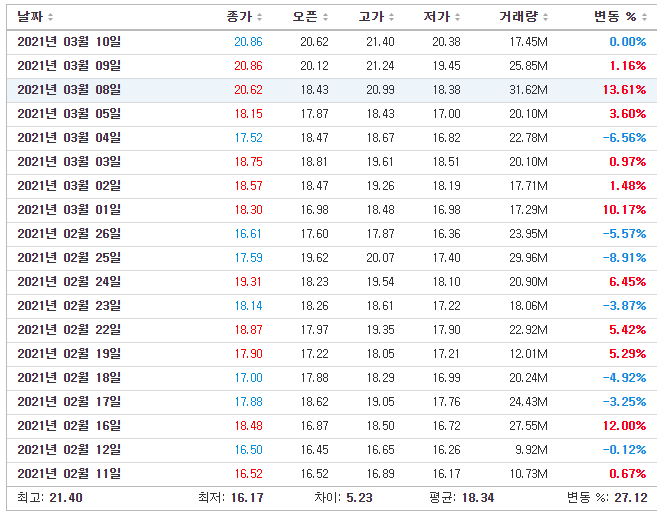Click the 고가 column header label
Image resolution: width=657 pixels, height=519 pixels.
pyautogui.click(x=372, y=17)
